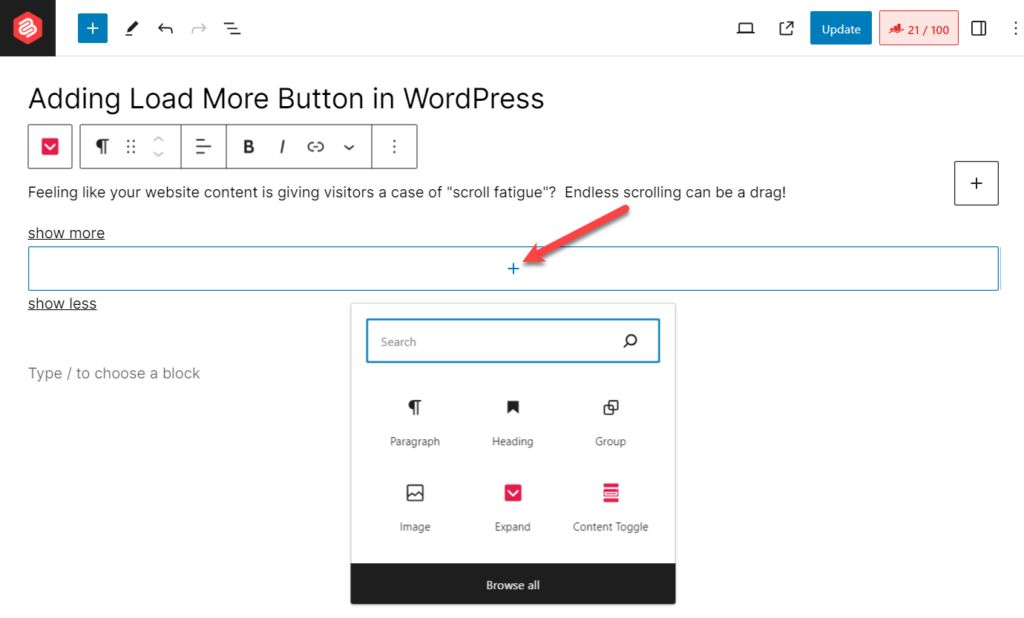Screen dimensions: 1024x618
Task: Open the block inserter with the plus icon
Action: [92, 28]
